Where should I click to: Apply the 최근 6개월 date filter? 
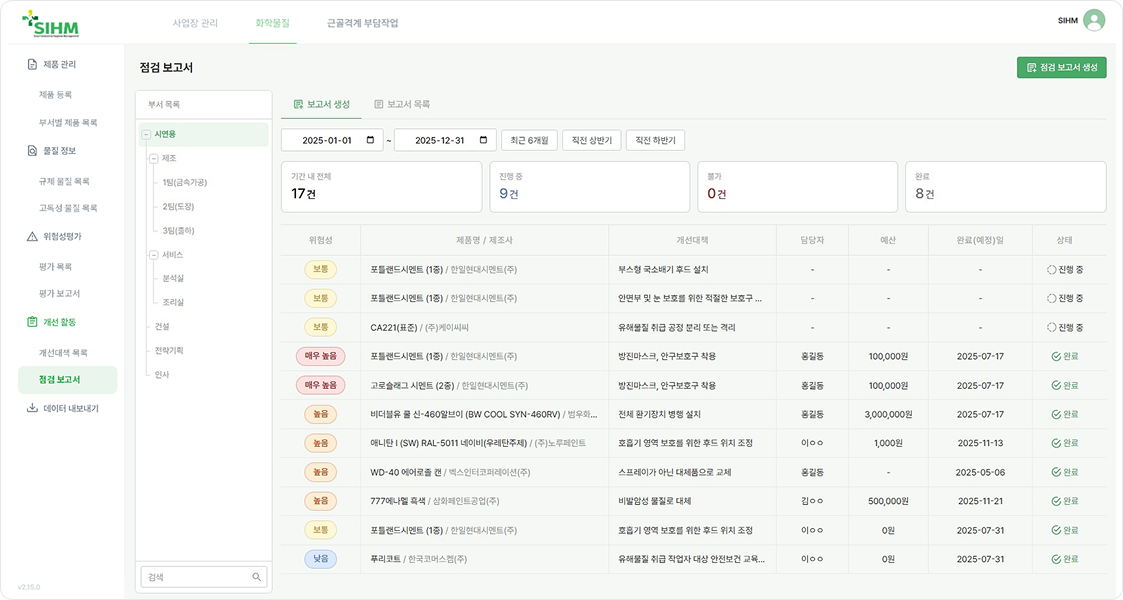tap(529, 140)
